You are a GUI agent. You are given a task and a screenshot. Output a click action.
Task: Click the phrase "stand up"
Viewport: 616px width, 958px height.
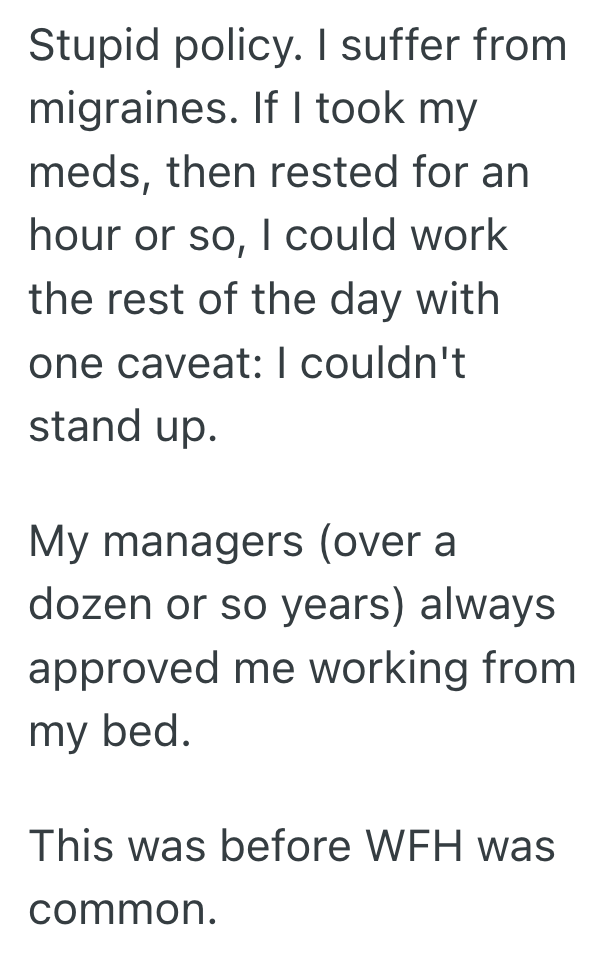(120, 426)
